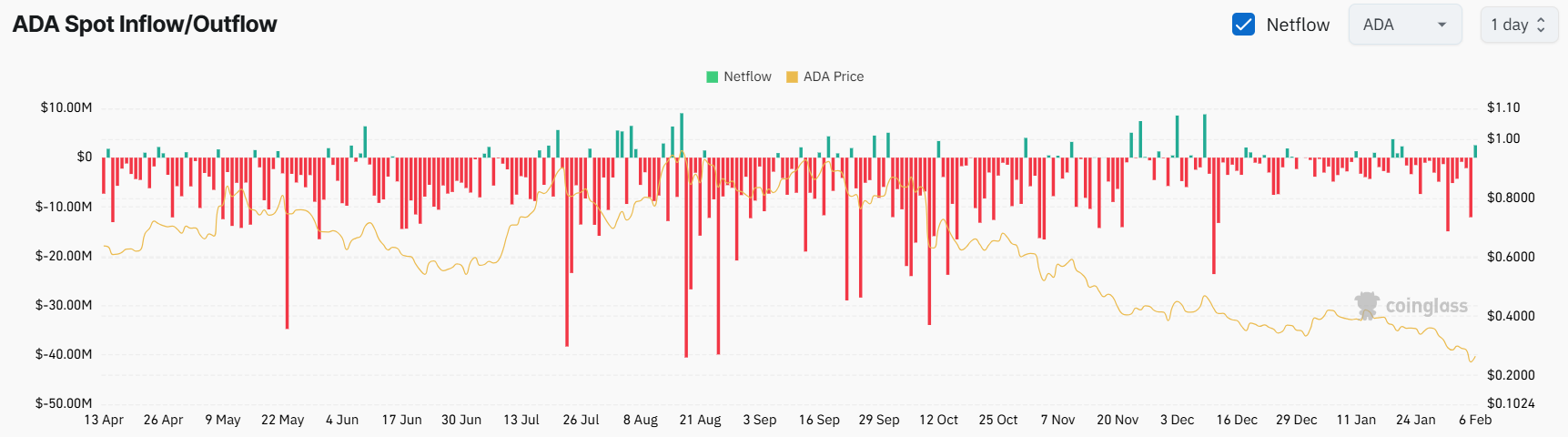Select the 13 Apr date label
Image resolution: width=1568 pixels, height=437 pixels.
104,420
